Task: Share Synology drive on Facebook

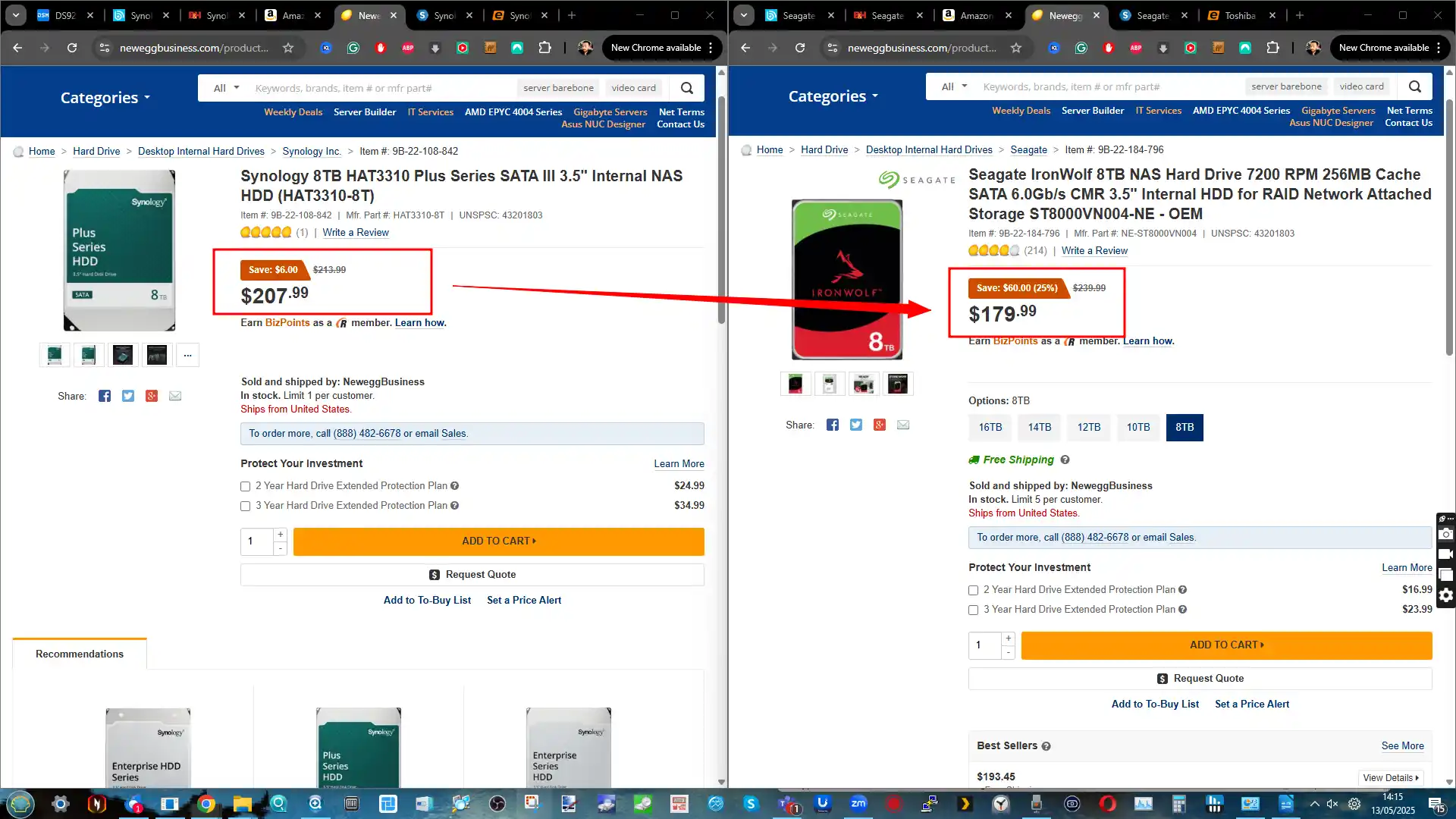Action: click(105, 396)
